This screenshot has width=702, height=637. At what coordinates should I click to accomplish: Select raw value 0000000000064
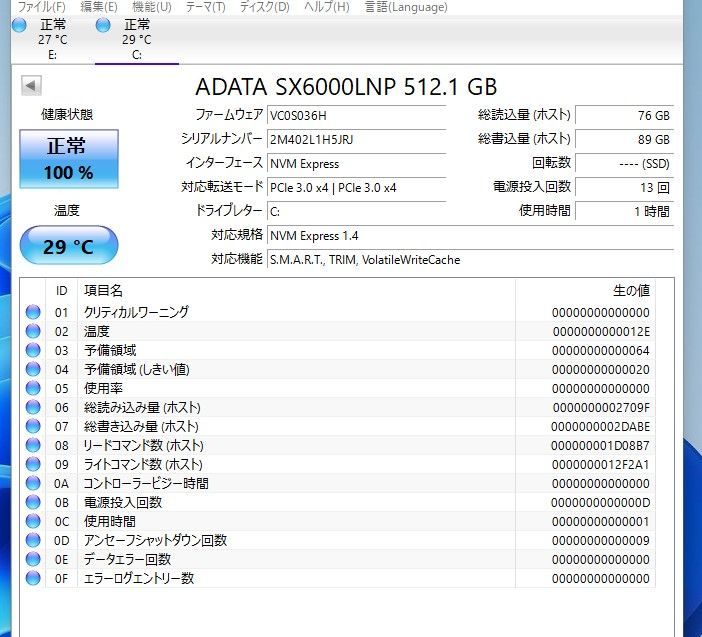[x=601, y=351]
